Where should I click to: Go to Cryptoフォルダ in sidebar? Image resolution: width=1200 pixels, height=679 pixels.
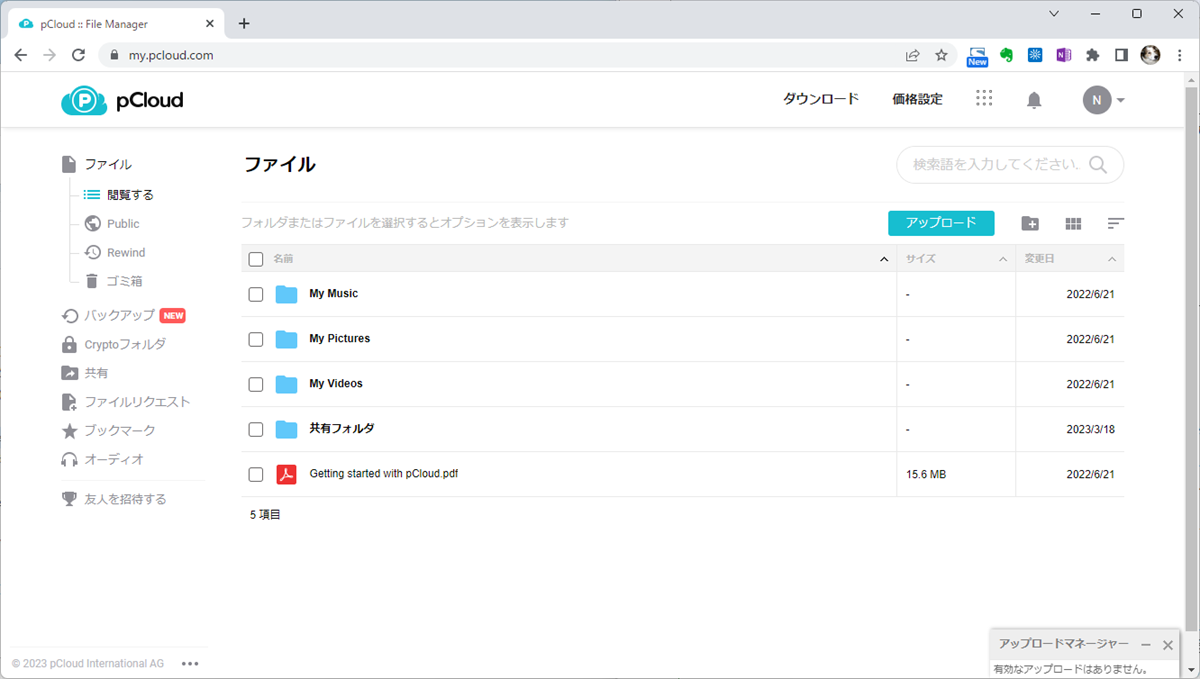coord(124,344)
